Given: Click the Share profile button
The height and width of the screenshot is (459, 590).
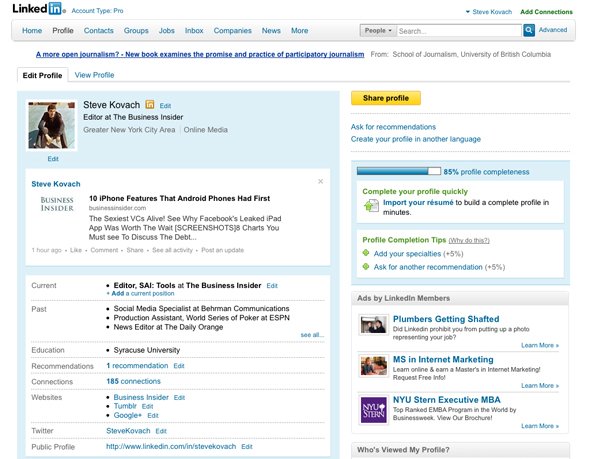Looking at the screenshot, I should pyautogui.click(x=386, y=98).
